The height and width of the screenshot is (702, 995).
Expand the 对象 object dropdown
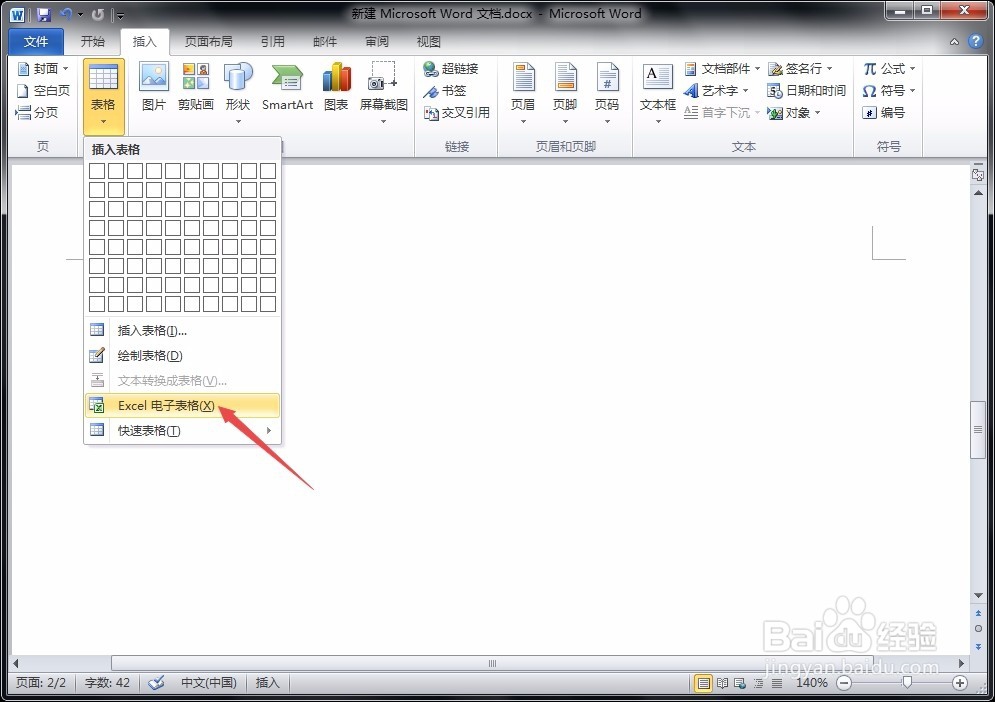tap(817, 113)
